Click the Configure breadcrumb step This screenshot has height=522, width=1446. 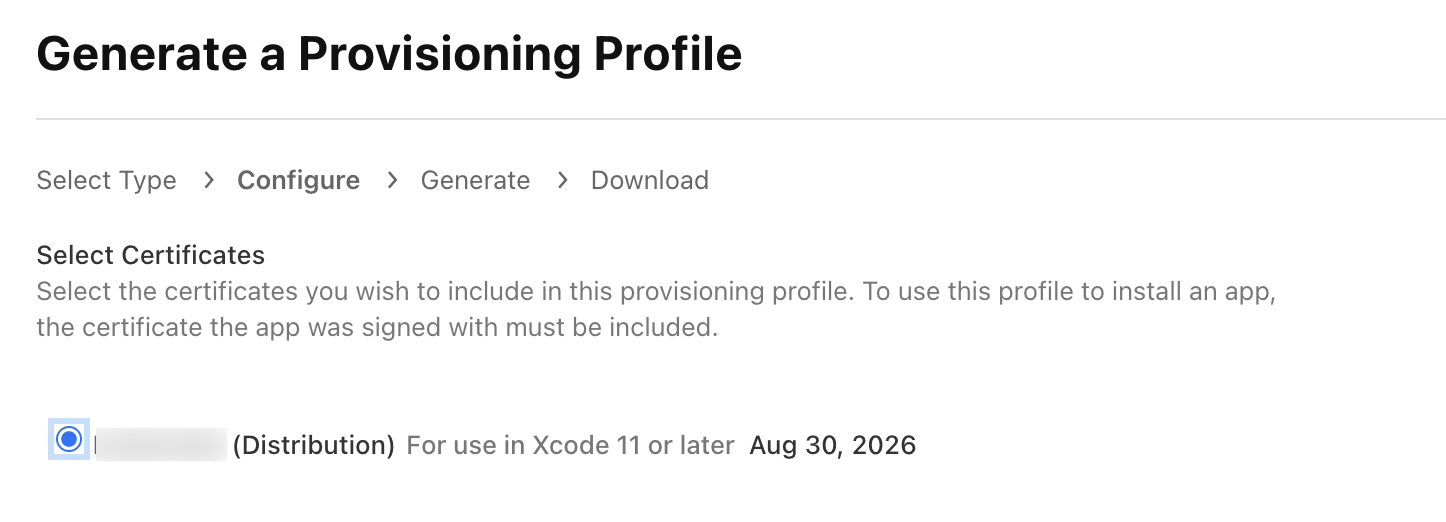tap(298, 181)
